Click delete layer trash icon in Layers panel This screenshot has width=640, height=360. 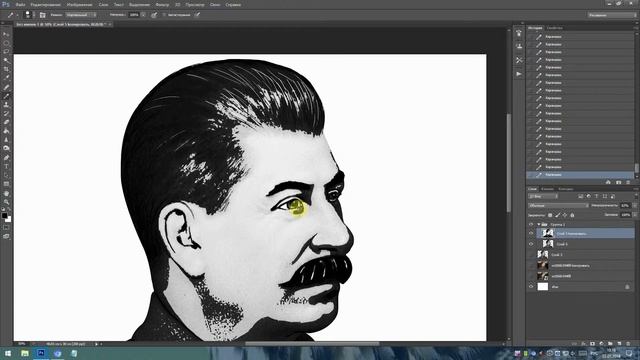pos(628,344)
